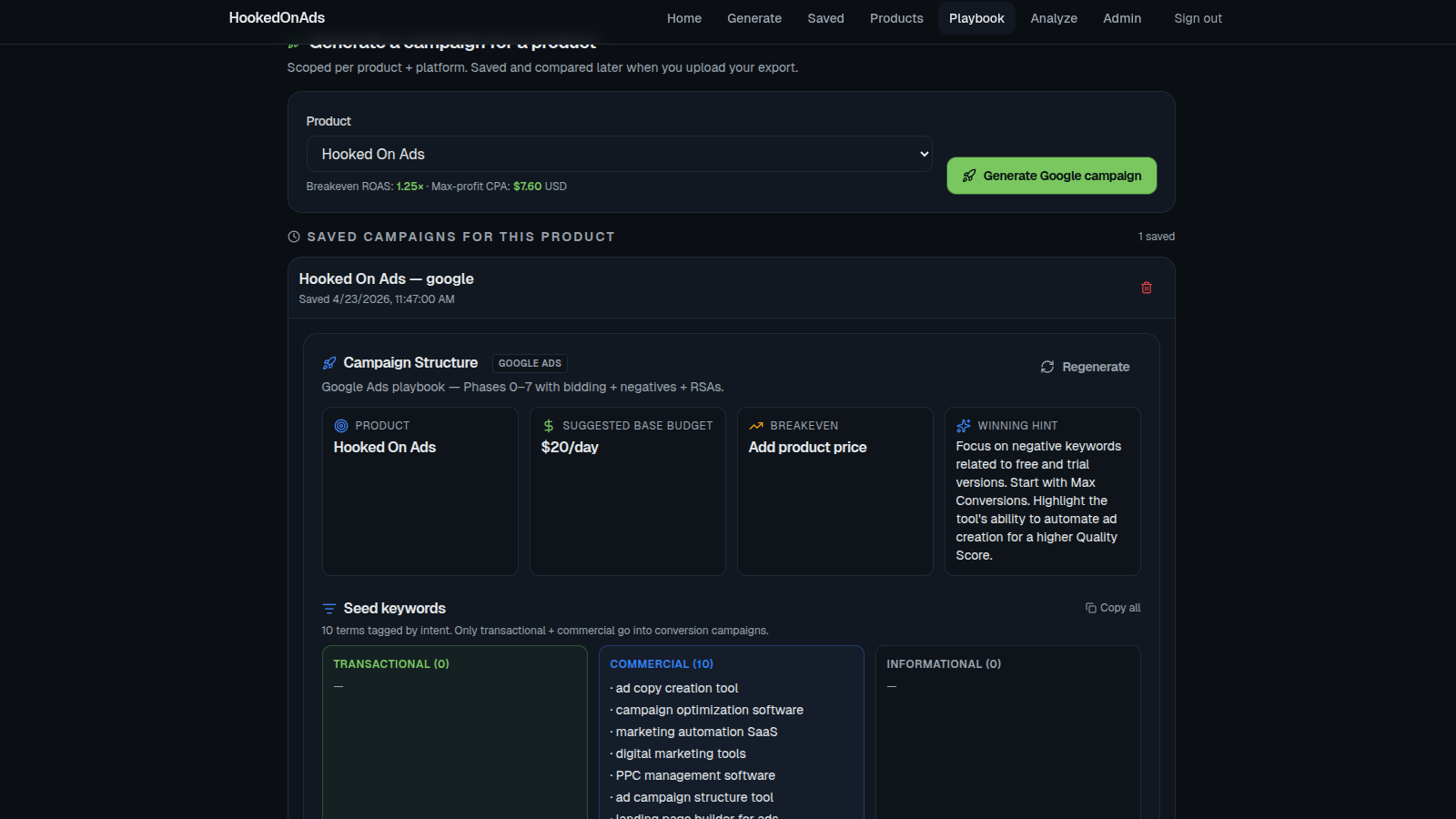The height and width of the screenshot is (819, 1456).
Task: Open the Home menu item
Action: [684, 18]
